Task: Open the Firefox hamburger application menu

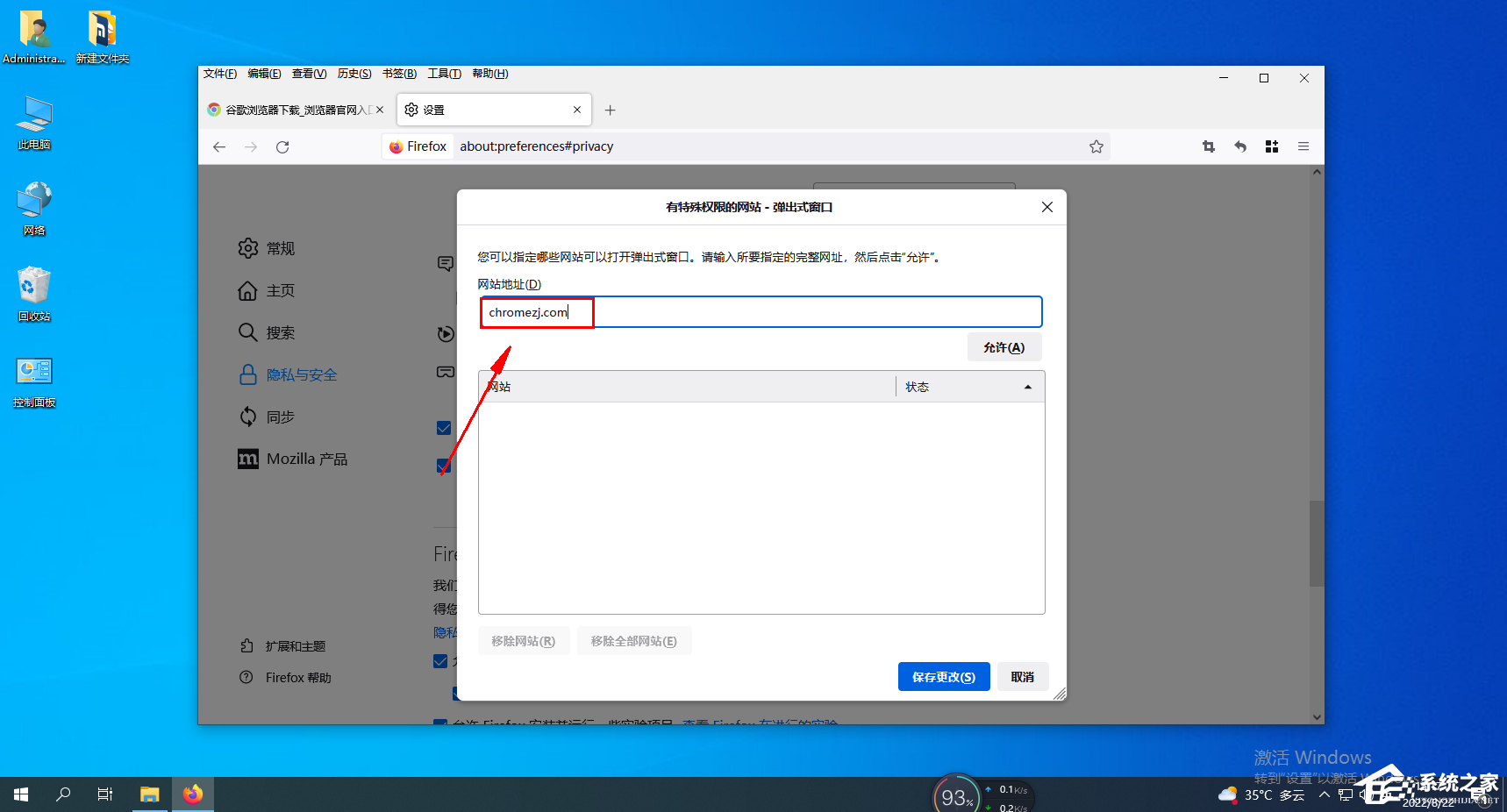Action: [x=1303, y=146]
